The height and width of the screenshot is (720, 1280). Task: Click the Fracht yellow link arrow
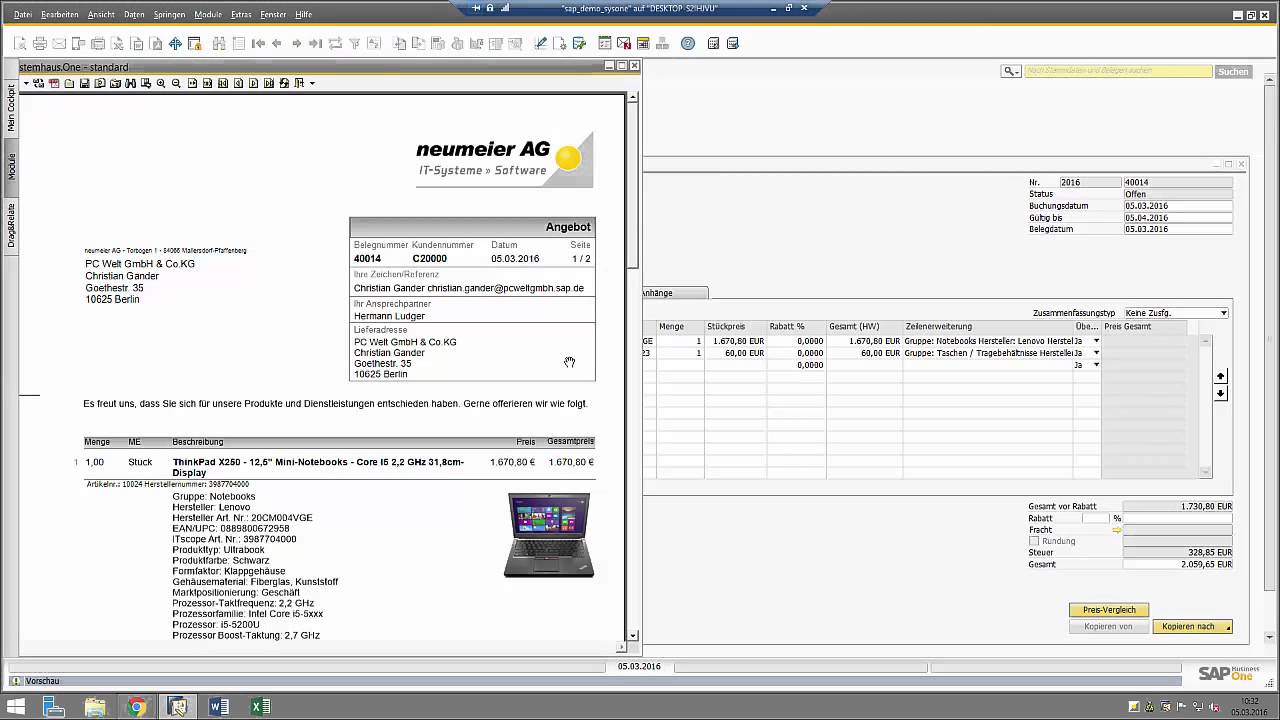pyautogui.click(x=1117, y=530)
